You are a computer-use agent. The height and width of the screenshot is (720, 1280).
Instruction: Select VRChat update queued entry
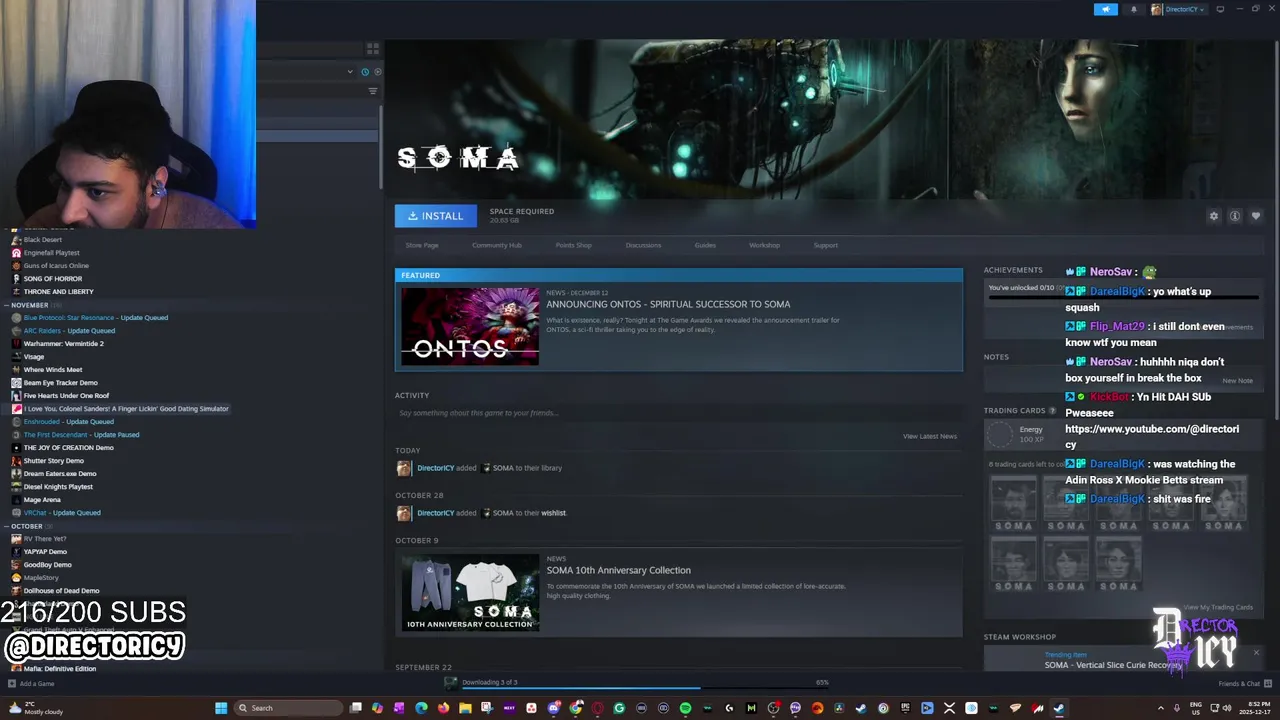(x=62, y=513)
